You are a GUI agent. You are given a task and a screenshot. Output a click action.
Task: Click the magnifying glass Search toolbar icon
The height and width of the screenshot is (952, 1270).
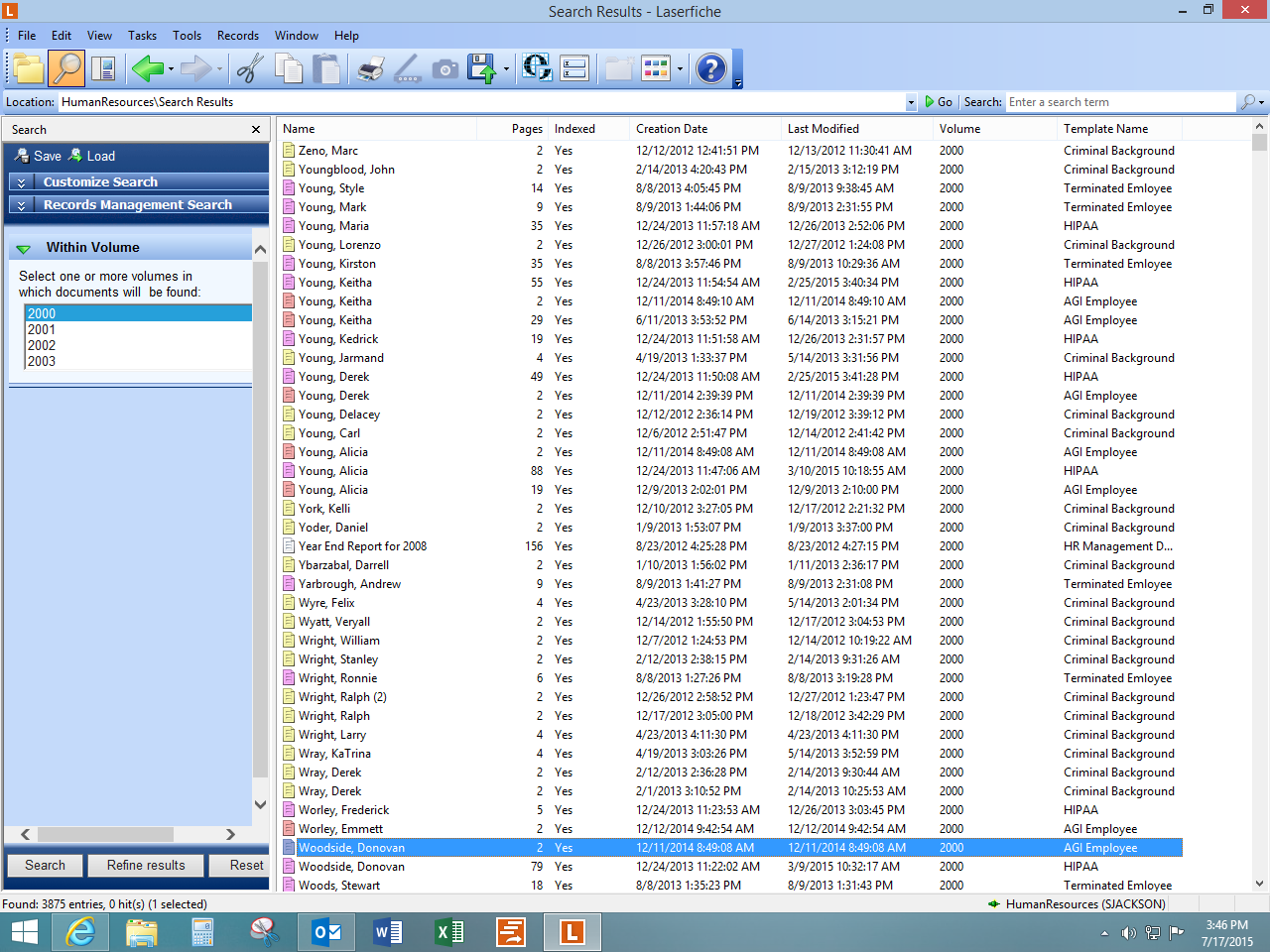(x=66, y=68)
